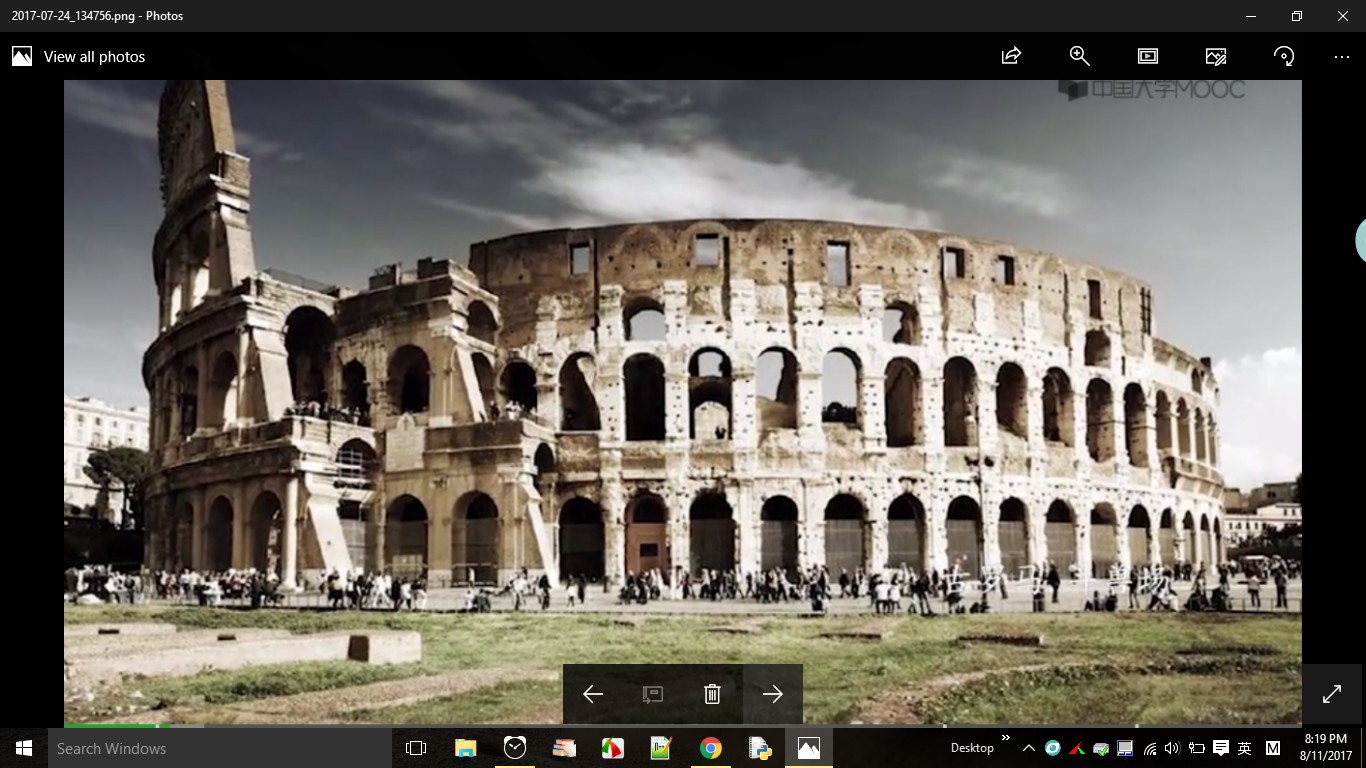
Task: Open the Edit & Draw image tool
Action: click(x=1215, y=56)
